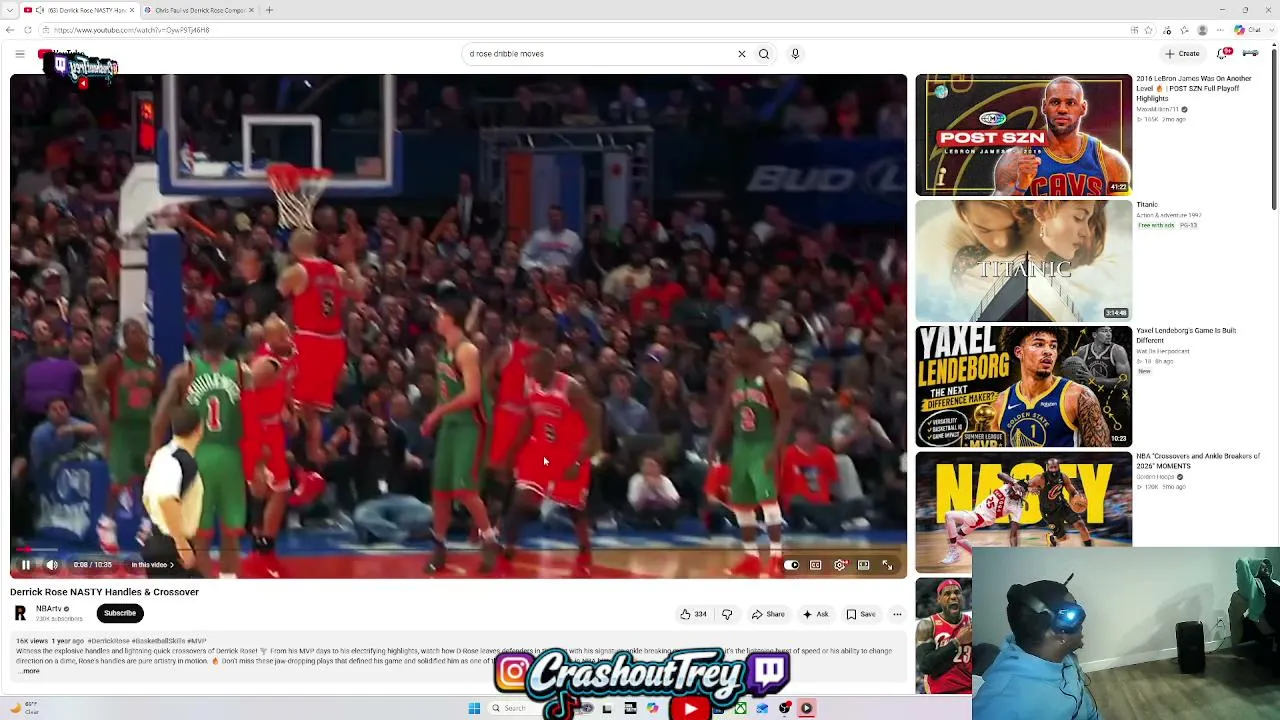
Task: Click into the YouTube search field
Action: tap(600, 54)
